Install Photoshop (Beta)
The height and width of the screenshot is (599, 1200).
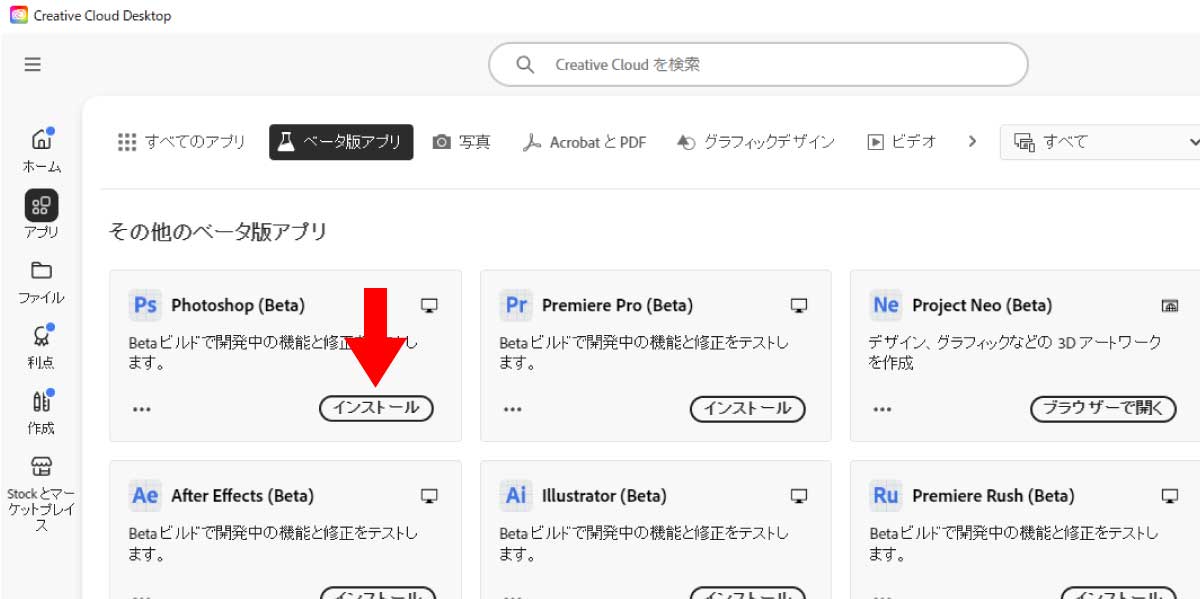click(x=376, y=408)
